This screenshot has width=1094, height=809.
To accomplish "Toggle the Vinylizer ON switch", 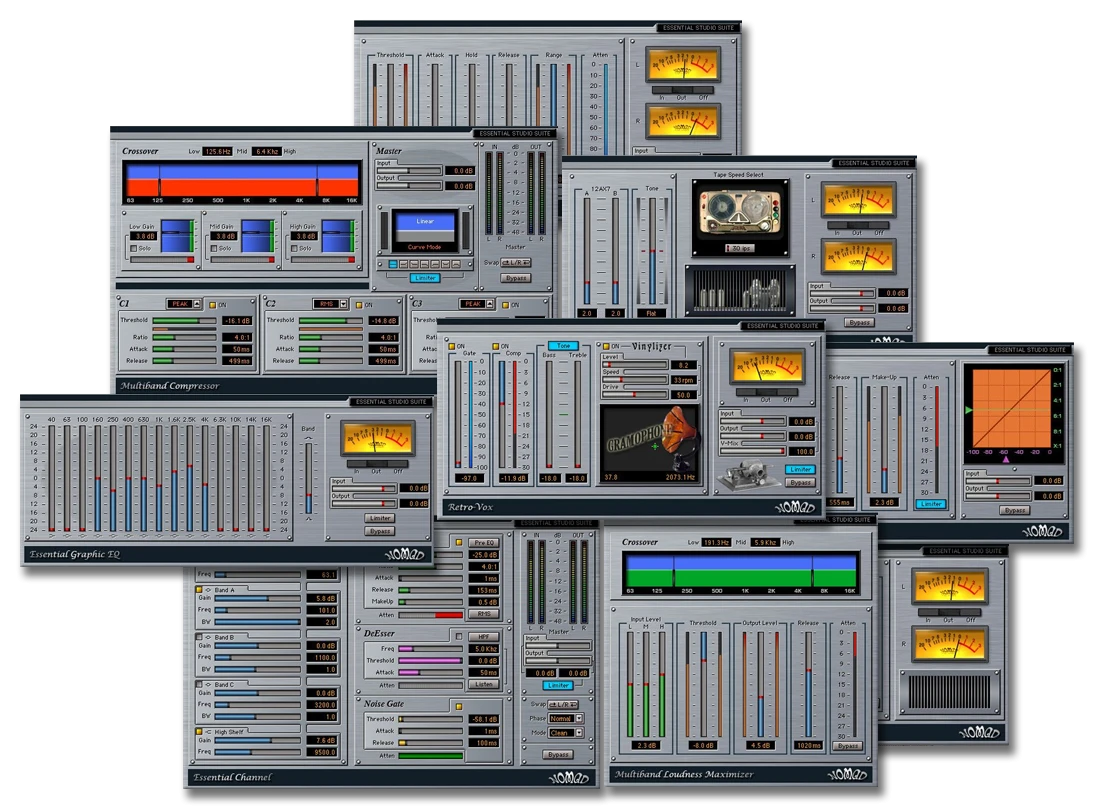I will (x=605, y=346).
